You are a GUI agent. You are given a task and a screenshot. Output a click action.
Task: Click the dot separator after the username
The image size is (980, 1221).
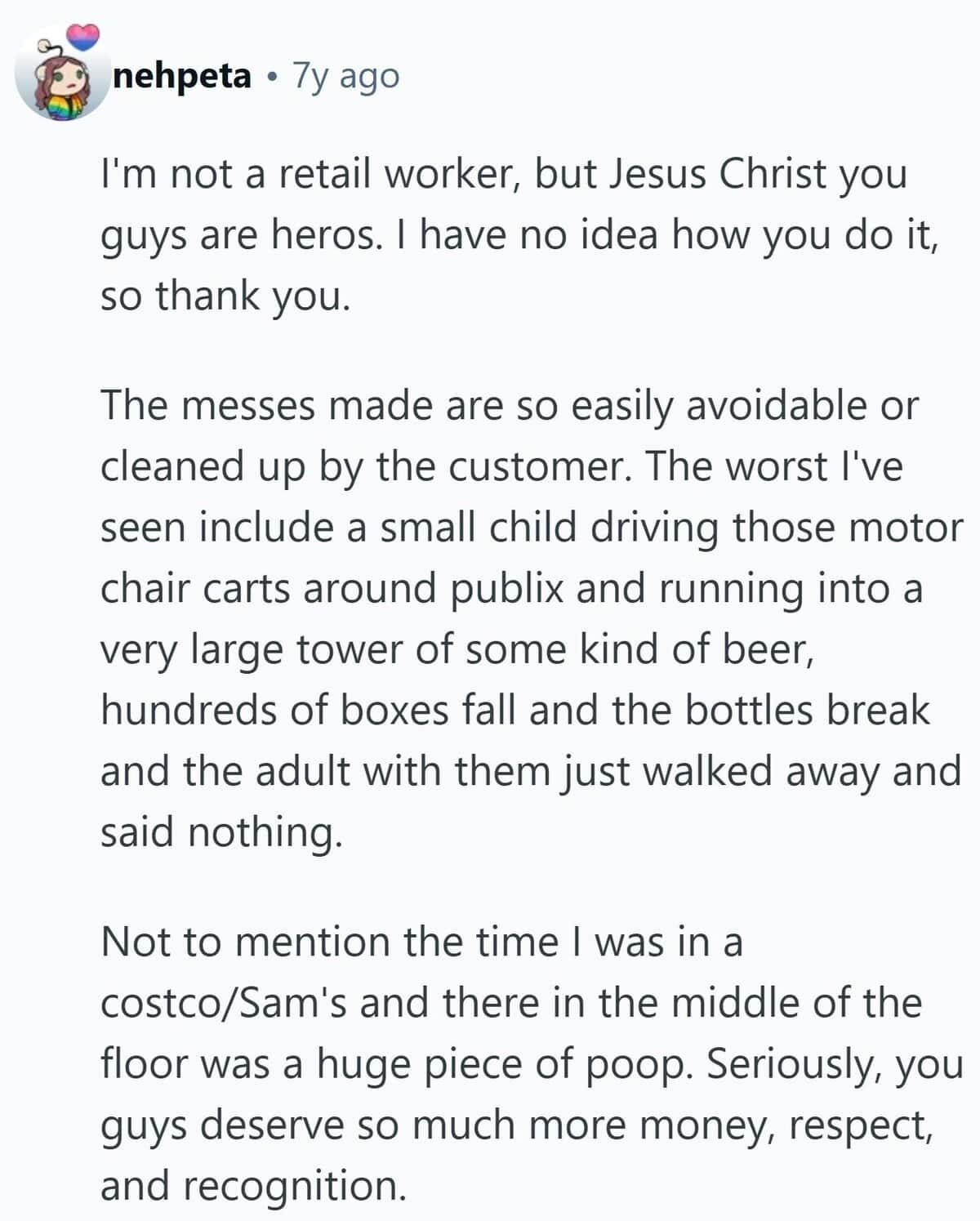(x=271, y=78)
